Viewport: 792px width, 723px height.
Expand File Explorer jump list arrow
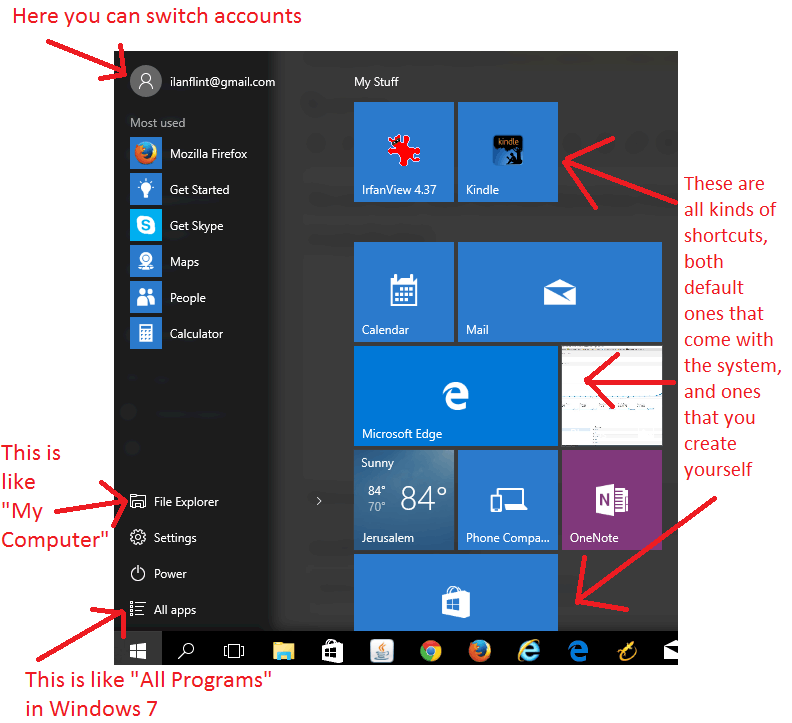(x=319, y=501)
